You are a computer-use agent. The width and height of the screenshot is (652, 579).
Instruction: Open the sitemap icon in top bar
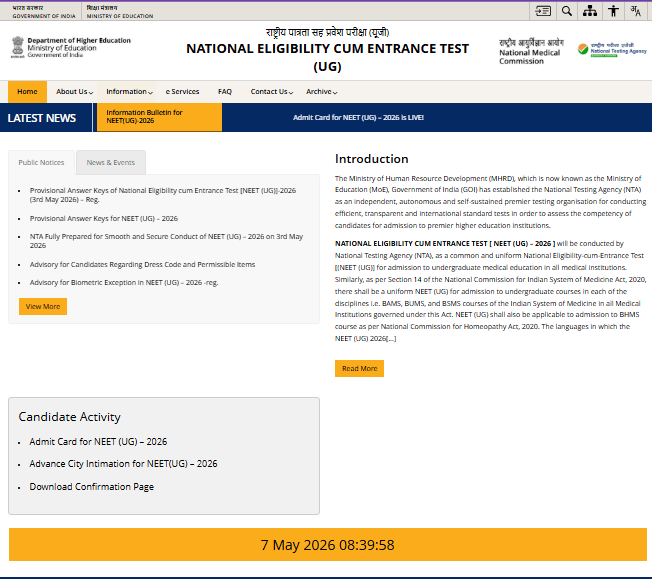[x=590, y=11]
